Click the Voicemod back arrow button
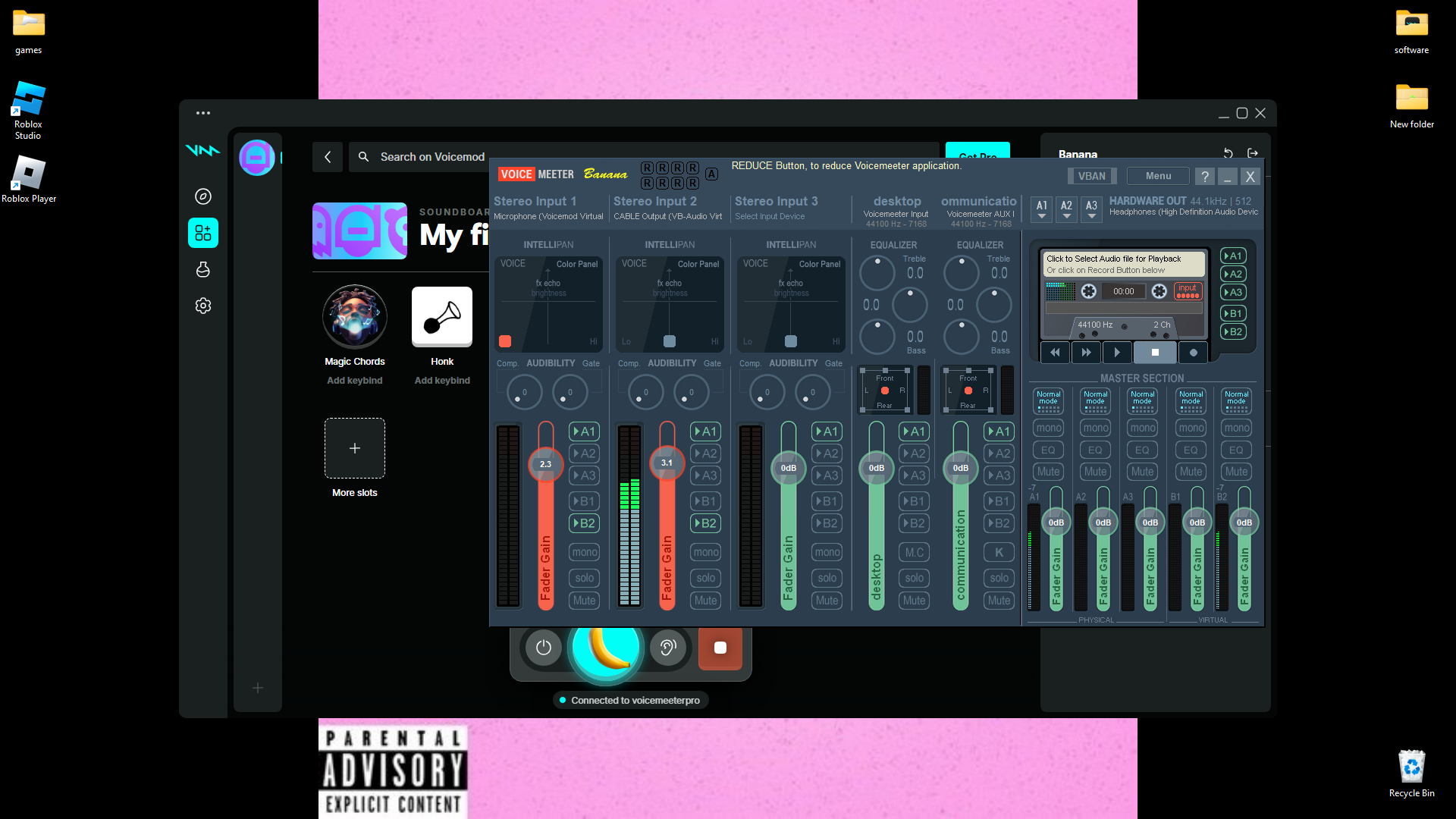 pos(328,157)
